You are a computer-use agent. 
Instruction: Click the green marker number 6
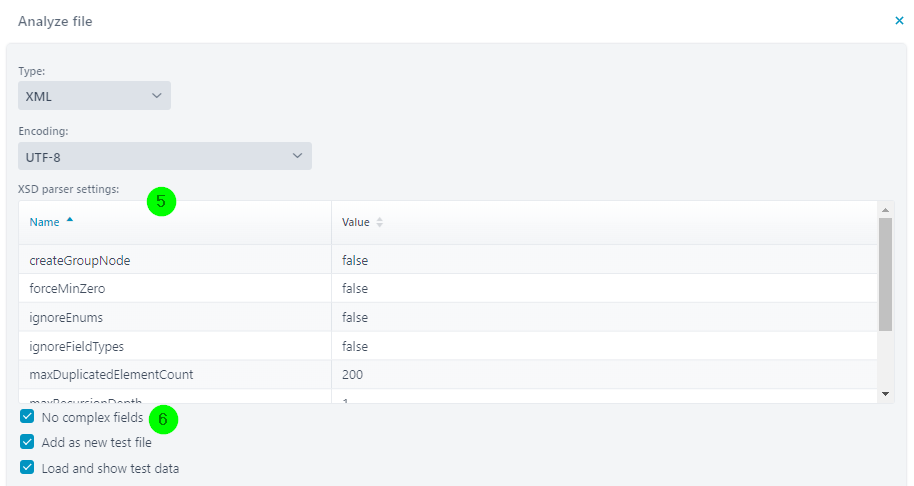pos(162,419)
